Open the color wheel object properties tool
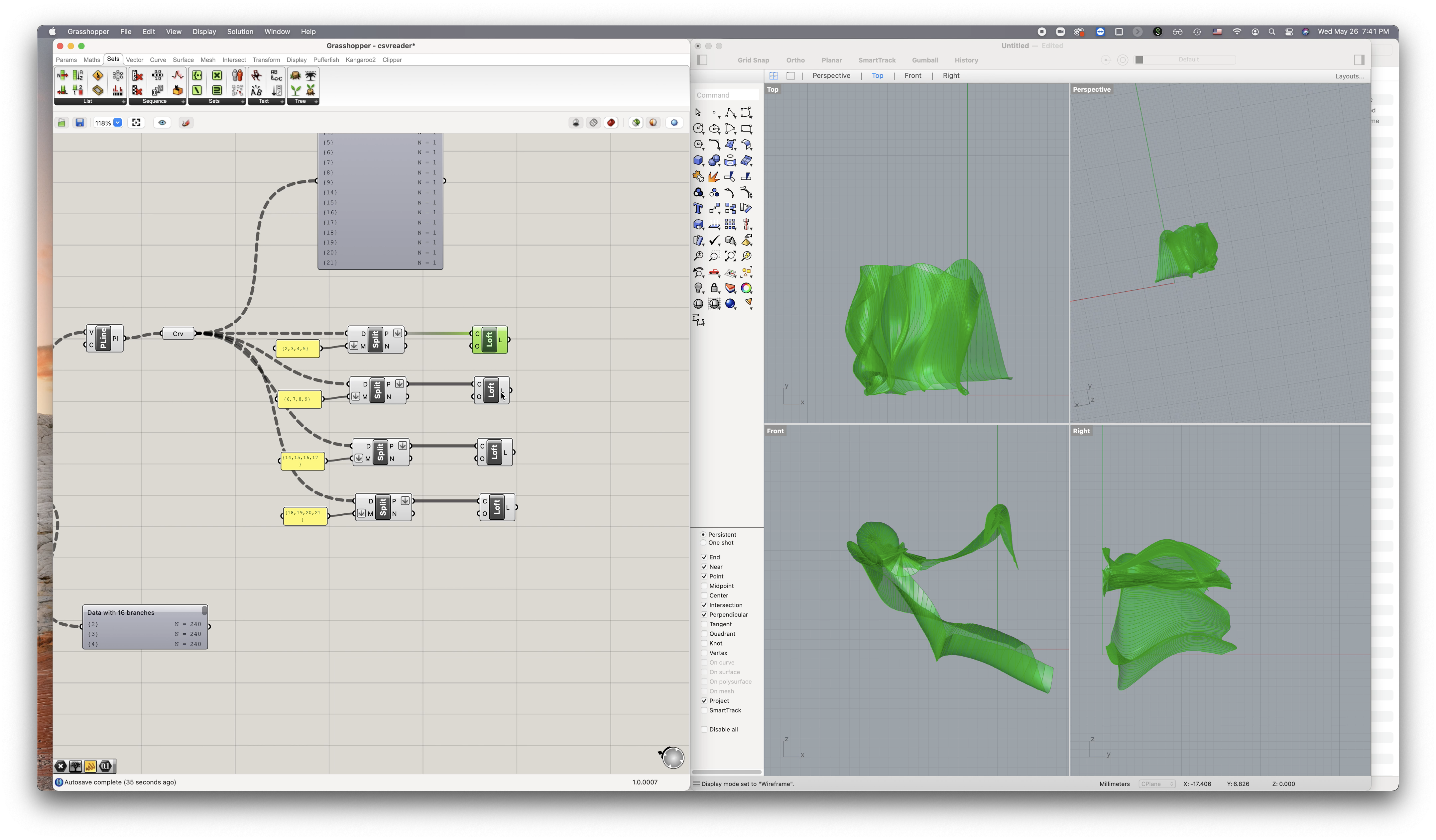1436x840 pixels. tap(746, 288)
